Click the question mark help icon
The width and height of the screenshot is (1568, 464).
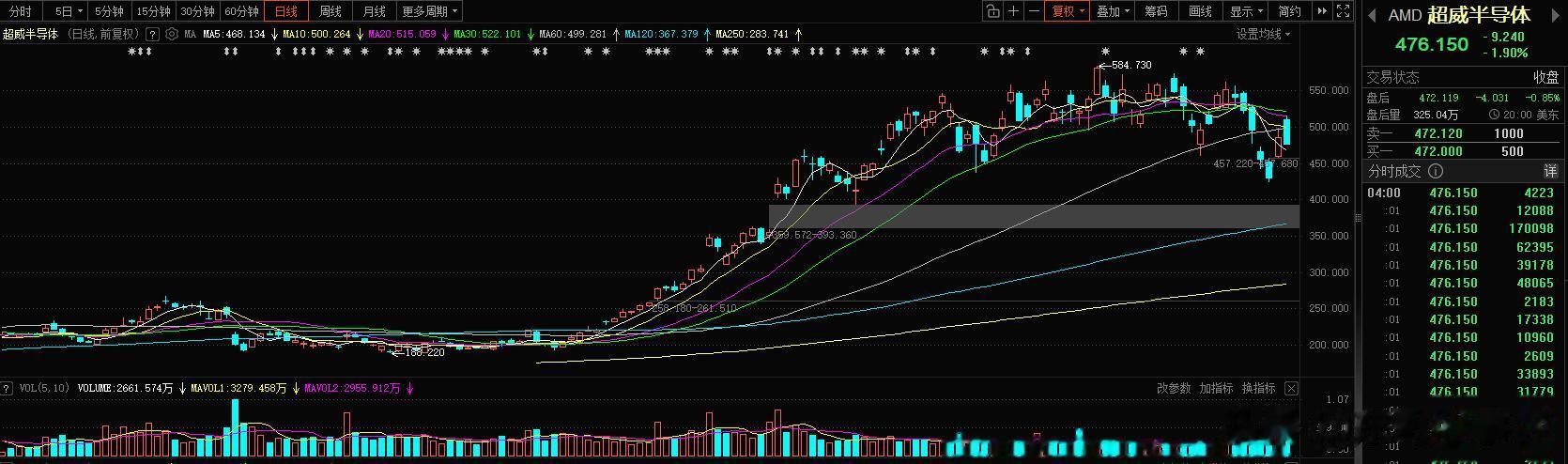click(153, 34)
